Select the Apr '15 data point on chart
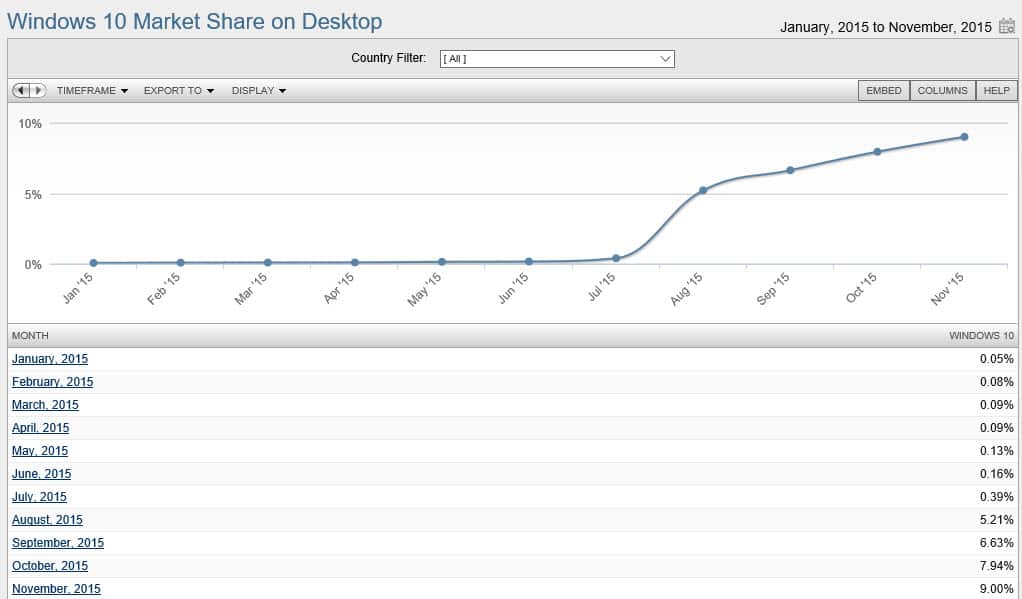1022x599 pixels. pyautogui.click(x=355, y=263)
